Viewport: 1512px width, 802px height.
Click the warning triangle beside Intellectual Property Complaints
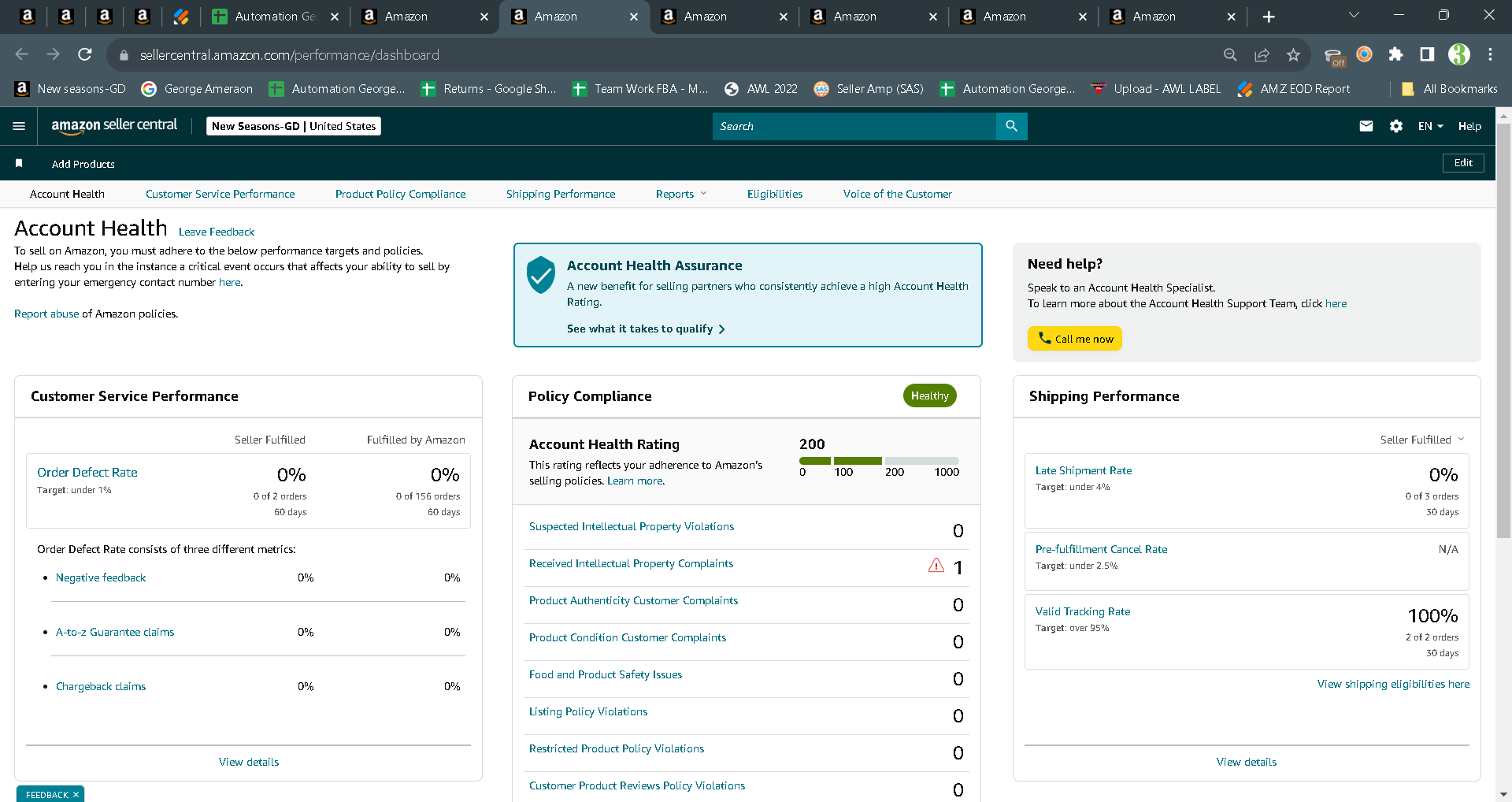click(936, 565)
